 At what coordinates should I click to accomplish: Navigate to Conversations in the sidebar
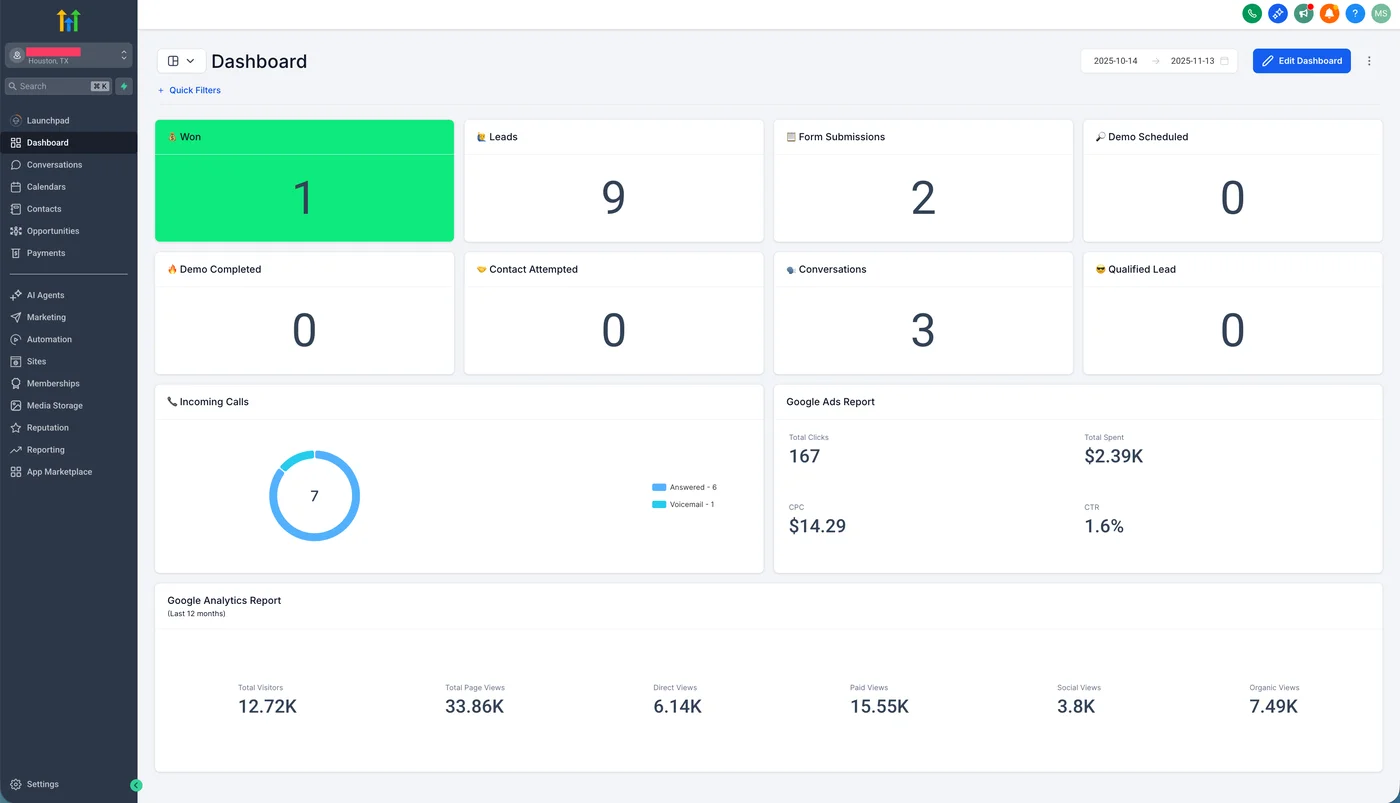click(52, 164)
